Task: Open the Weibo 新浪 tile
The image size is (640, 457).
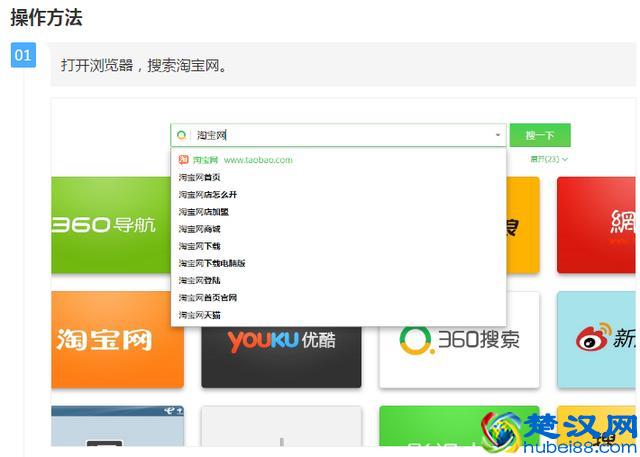Action: [596, 339]
